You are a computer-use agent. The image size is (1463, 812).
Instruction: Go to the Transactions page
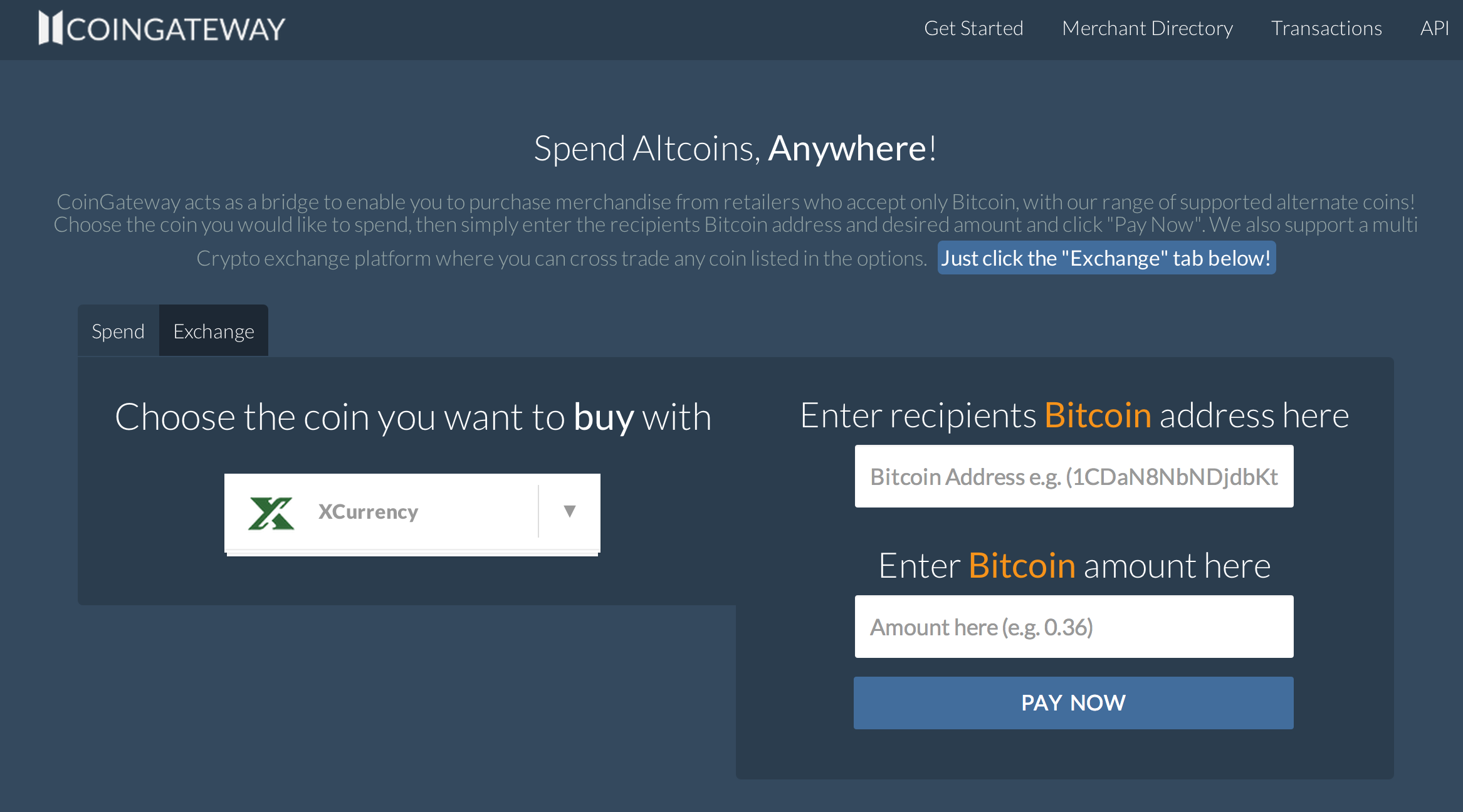tap(1326, 28)
